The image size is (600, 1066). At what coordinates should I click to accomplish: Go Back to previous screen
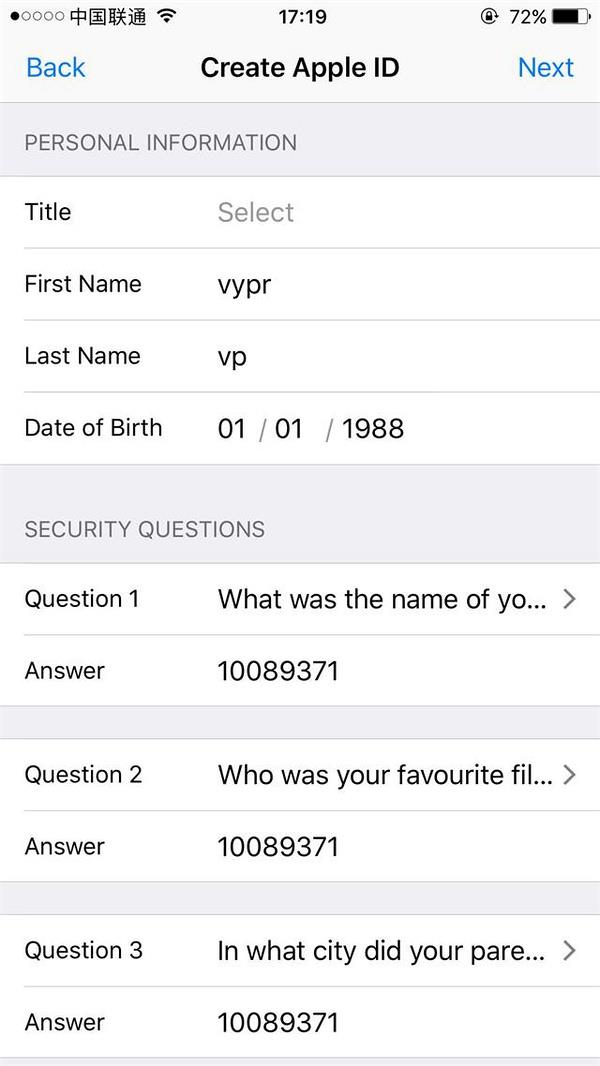[56, 68]
